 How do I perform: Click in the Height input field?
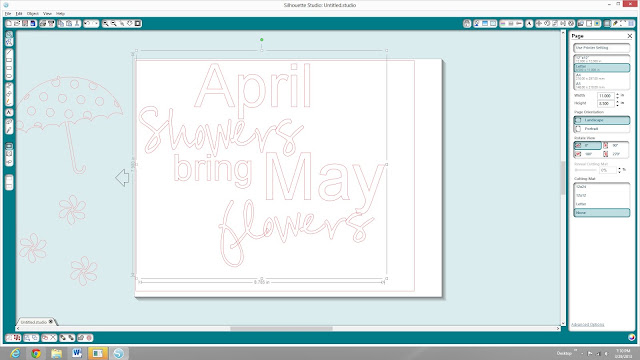click(606, 103)
